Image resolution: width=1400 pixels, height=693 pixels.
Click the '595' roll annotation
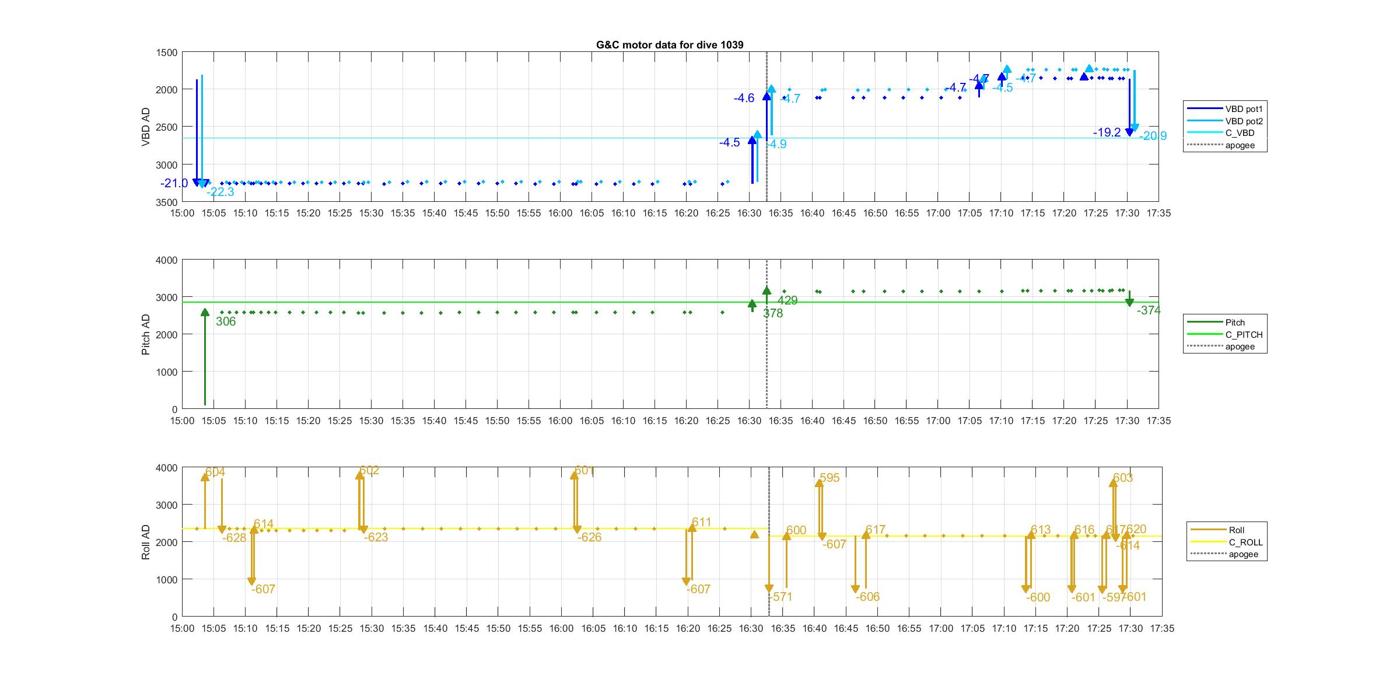[x=830, y=478]
